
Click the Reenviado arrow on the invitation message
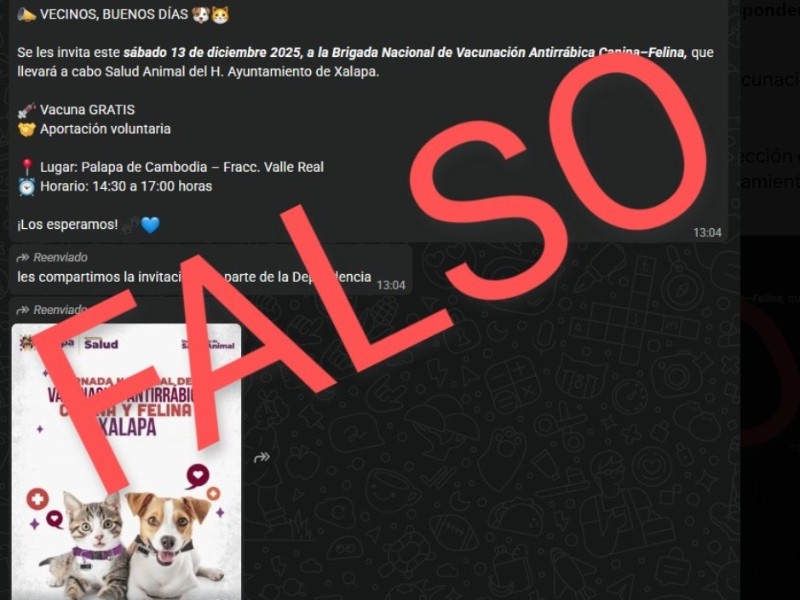(22, 257)
